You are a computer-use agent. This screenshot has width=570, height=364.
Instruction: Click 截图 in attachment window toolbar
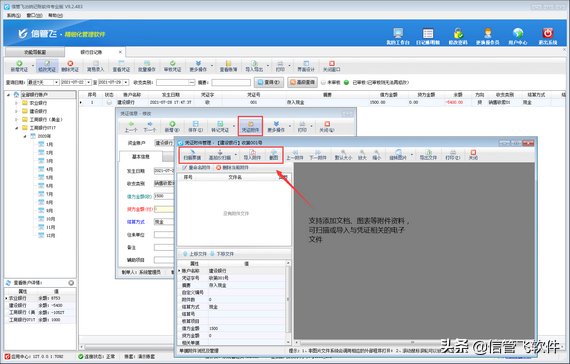click(273, 155)
